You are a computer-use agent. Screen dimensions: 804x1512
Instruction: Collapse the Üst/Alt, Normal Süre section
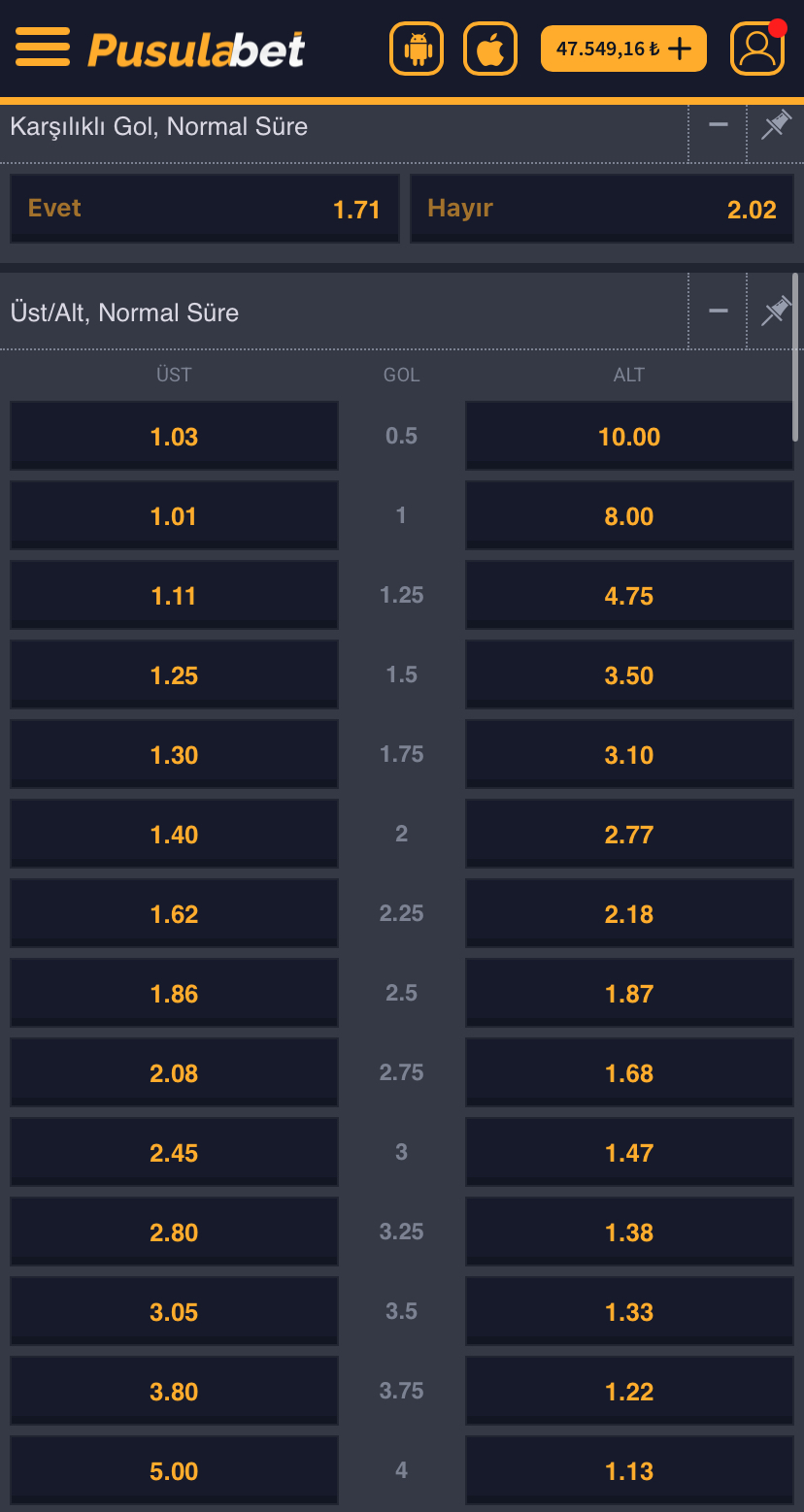(719, 311)
